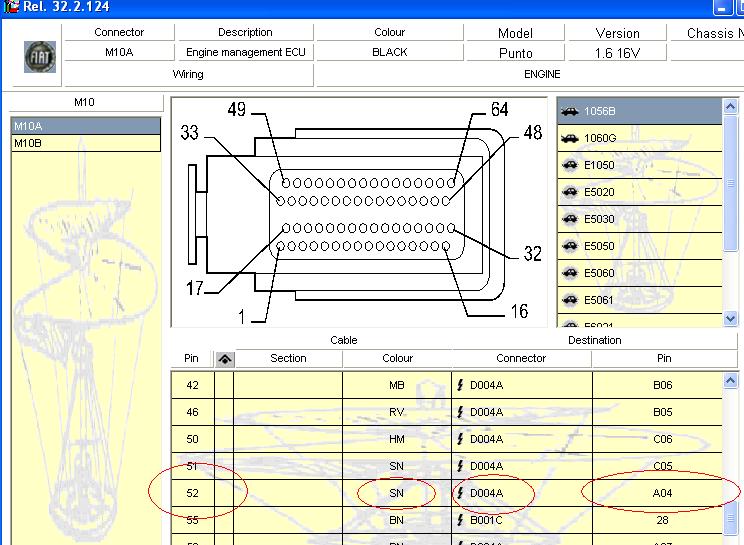
Task: Click the car icon beside E1050
Action: click(x=569, y=166)
